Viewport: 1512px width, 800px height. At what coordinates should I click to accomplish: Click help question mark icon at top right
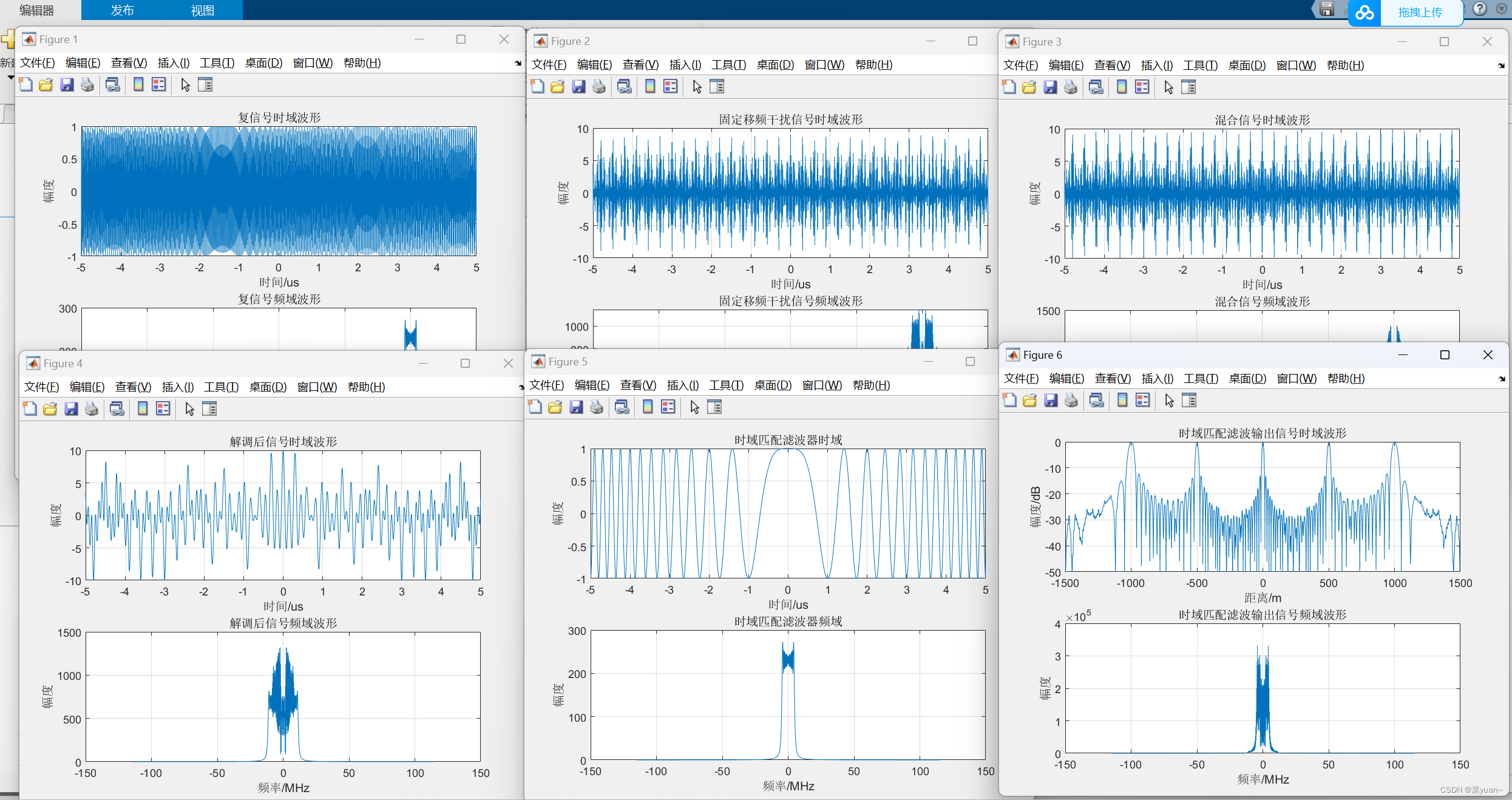click(x=1480, y=8)
